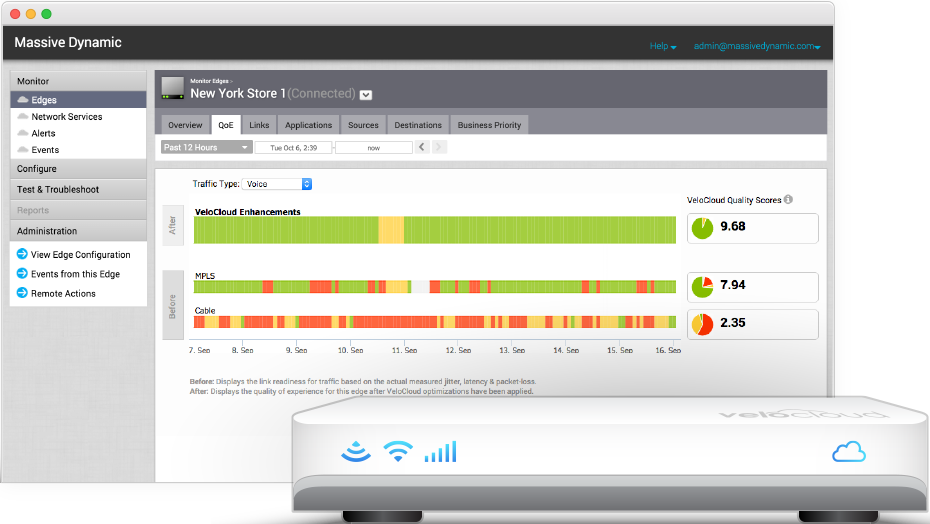
Task: Switch to the Links tab
Action: point(259,125)
